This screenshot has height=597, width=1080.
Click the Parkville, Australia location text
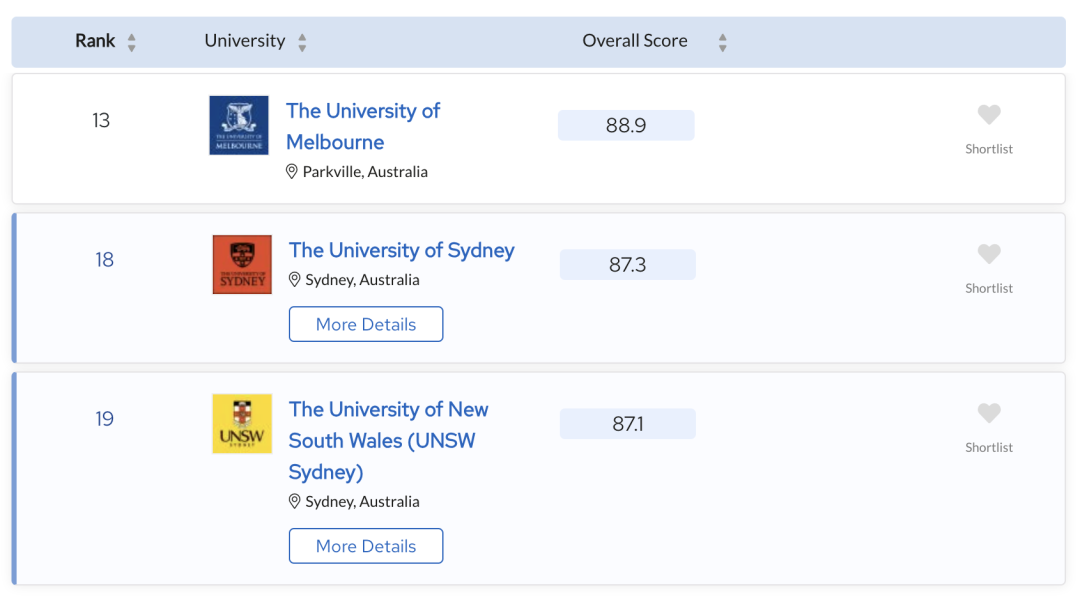365,171
